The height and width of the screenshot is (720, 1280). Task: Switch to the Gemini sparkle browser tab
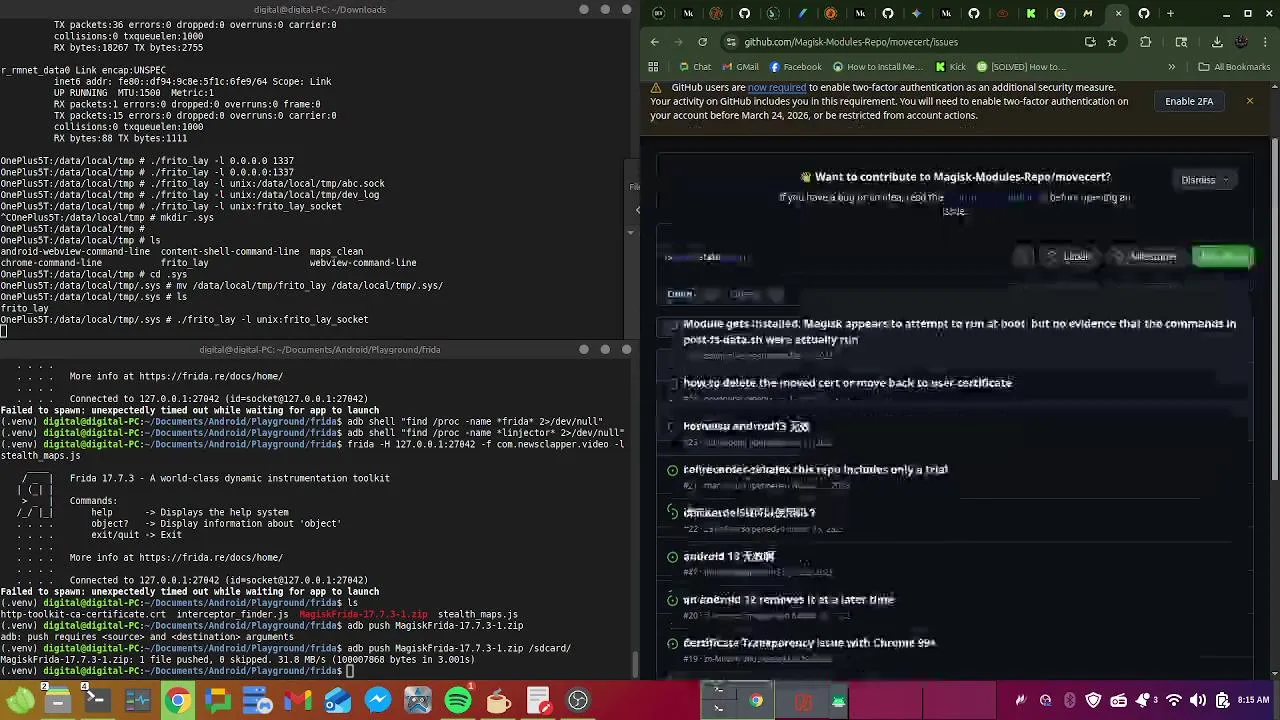coord(916,14)
